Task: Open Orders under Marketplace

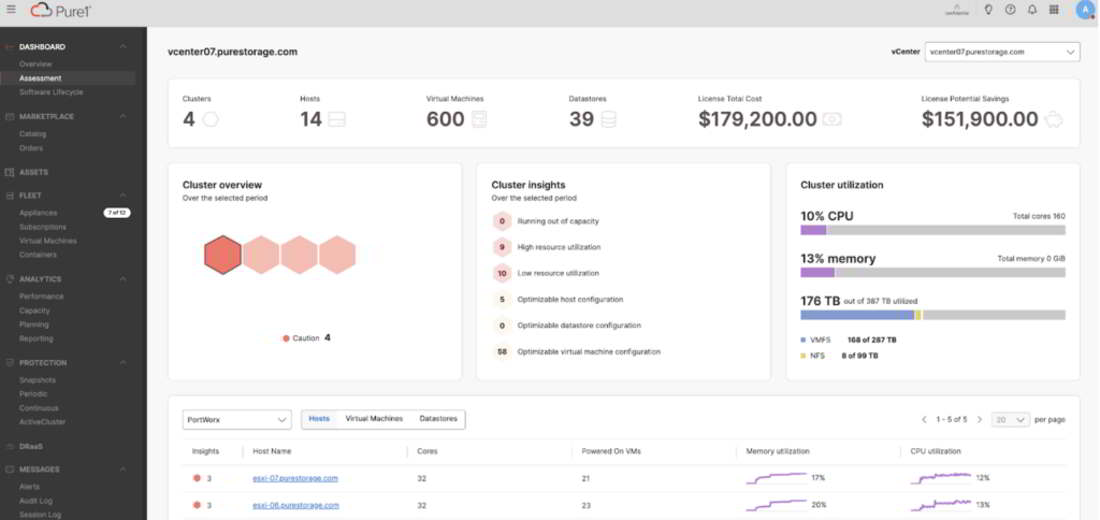Action: click(x=32, y=148)
